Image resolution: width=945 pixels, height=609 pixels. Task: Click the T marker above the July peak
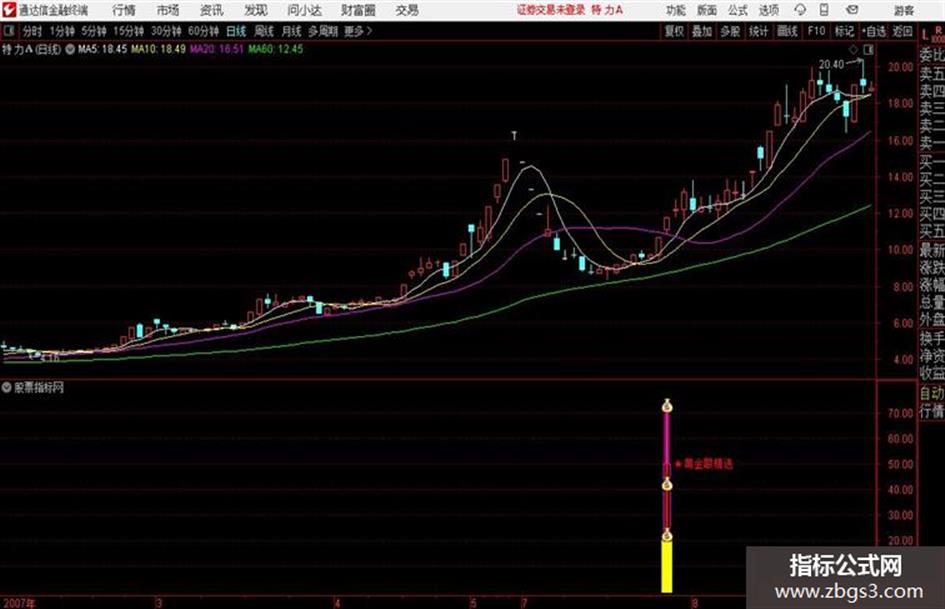click(x=514, y=136)
